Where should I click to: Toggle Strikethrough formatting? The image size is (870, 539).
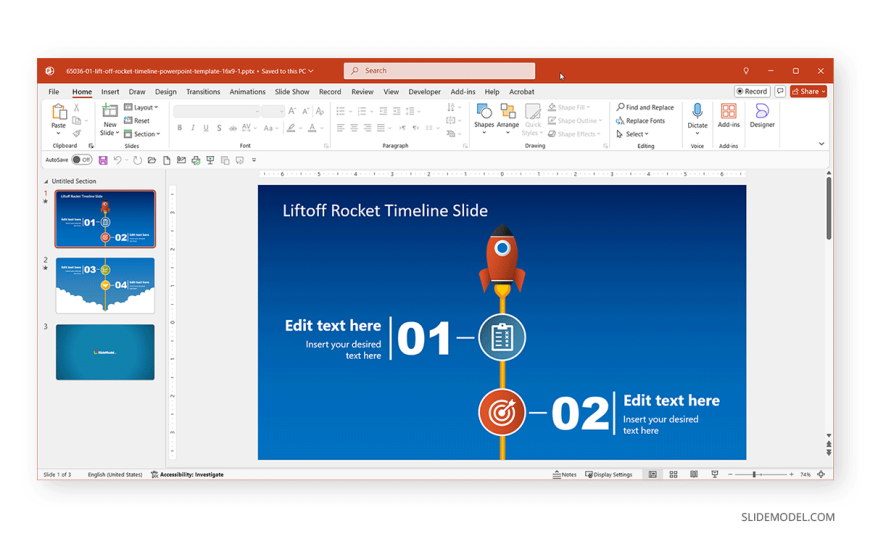pyautogui.click(x=232, y=128)
